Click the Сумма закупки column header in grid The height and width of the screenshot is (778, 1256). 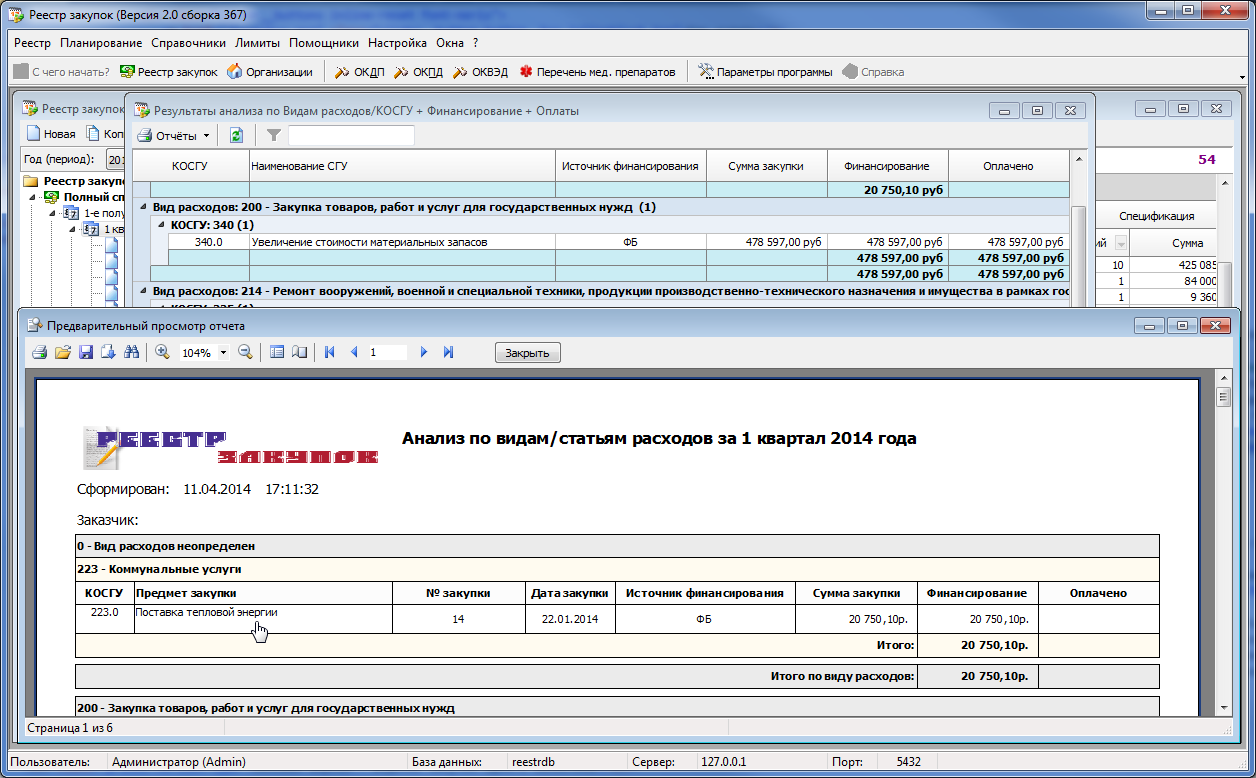pyautogui.click(x=767, y=166)
